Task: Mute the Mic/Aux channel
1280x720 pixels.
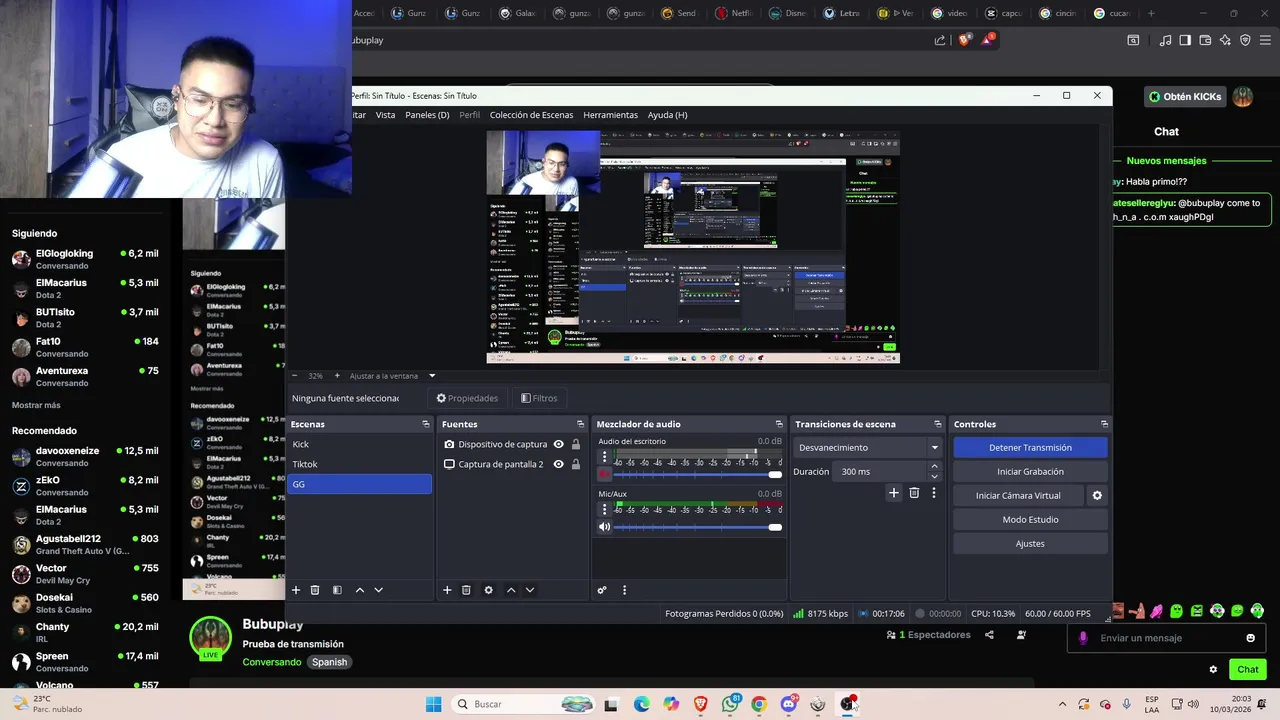Action: coord(604,527)
